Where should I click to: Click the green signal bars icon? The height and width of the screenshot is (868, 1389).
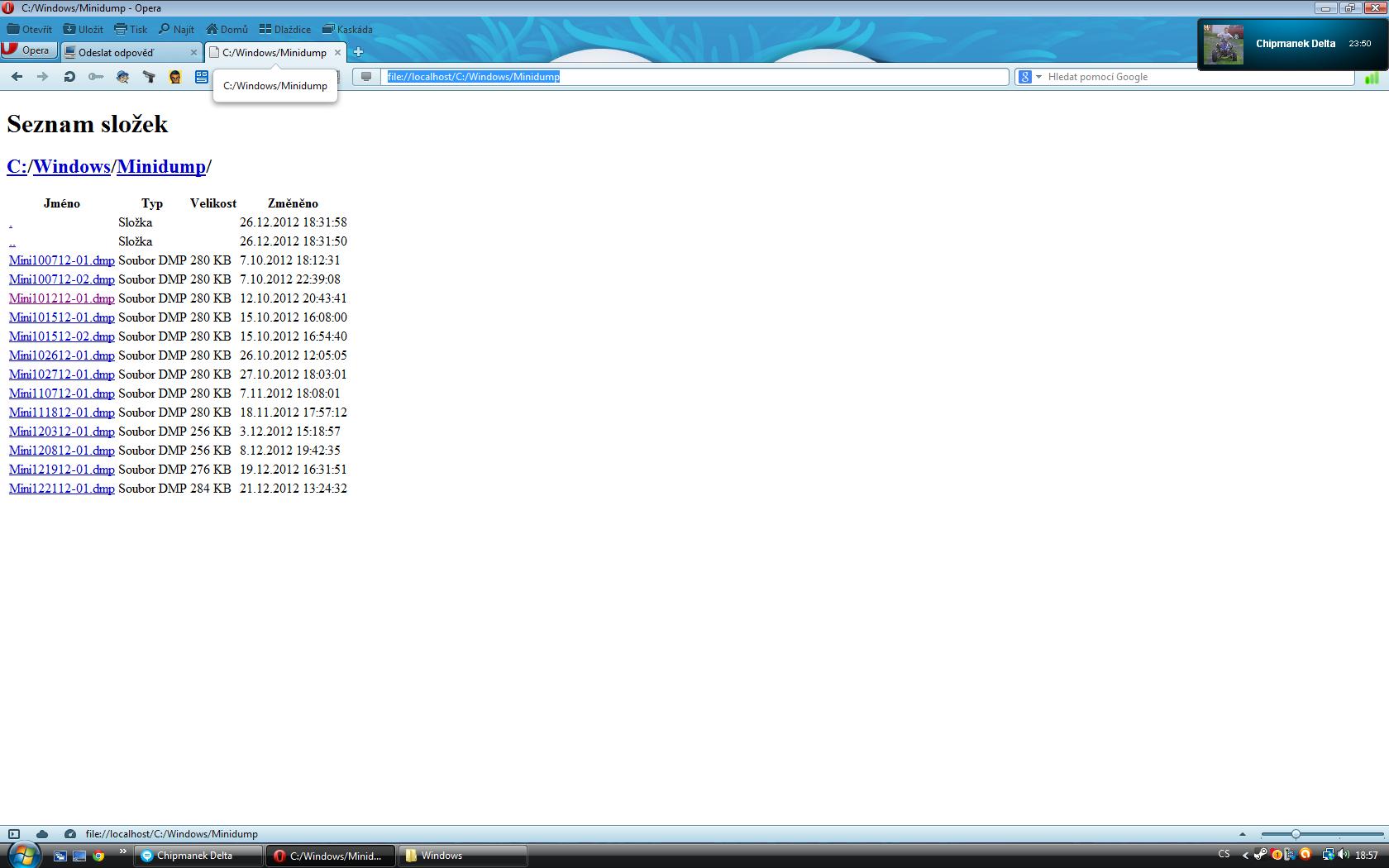(1371, 78)
